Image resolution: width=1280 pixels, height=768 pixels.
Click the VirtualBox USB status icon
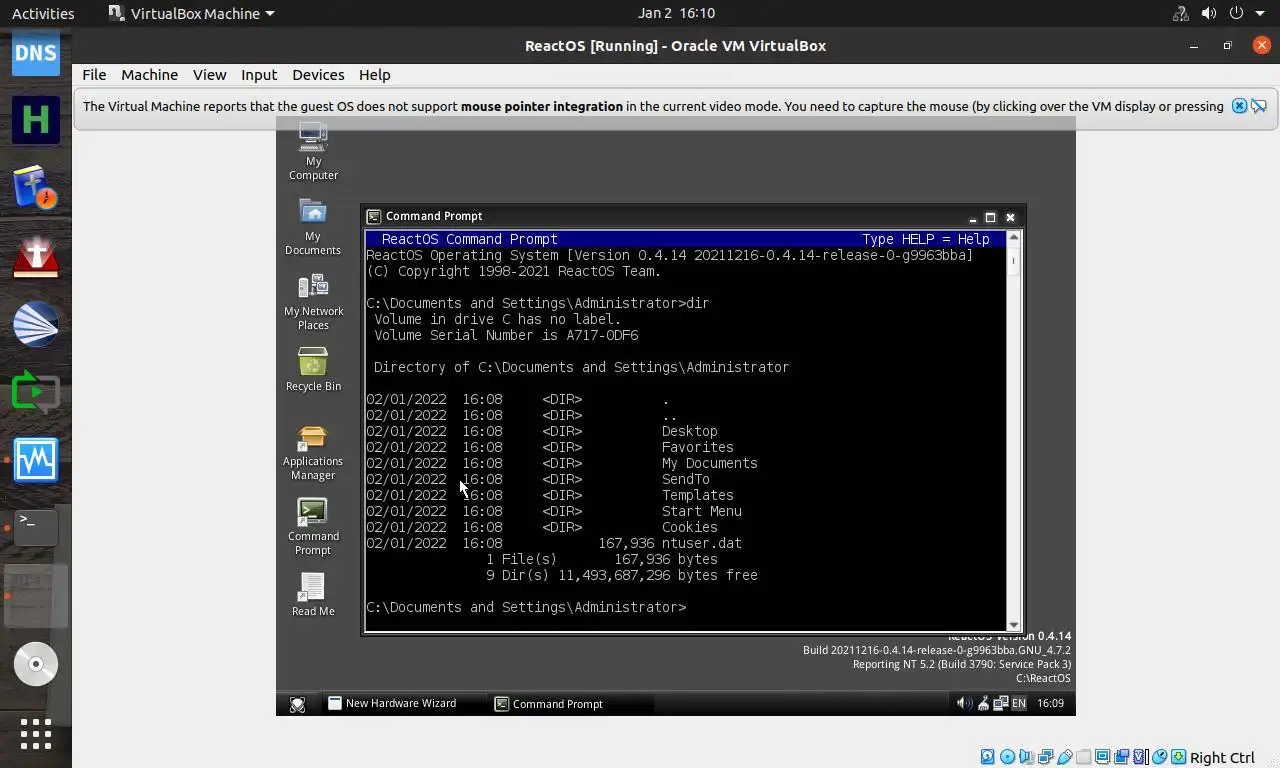pos(1065,757)
